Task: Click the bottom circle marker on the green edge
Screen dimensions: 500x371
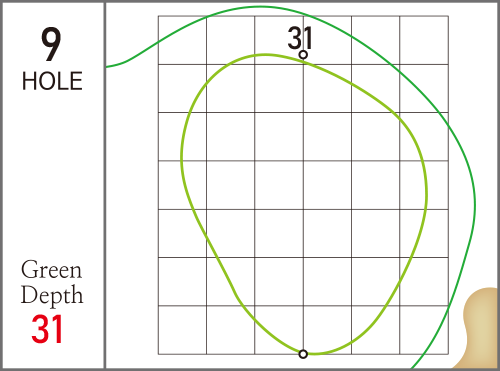Action: click(x=303, y=354)
